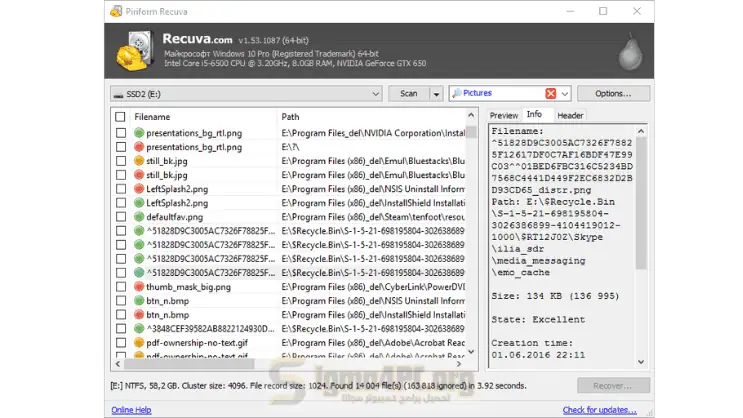
Task: Clear the Pictures filter with red X
Action: click(x=550, y=93)
